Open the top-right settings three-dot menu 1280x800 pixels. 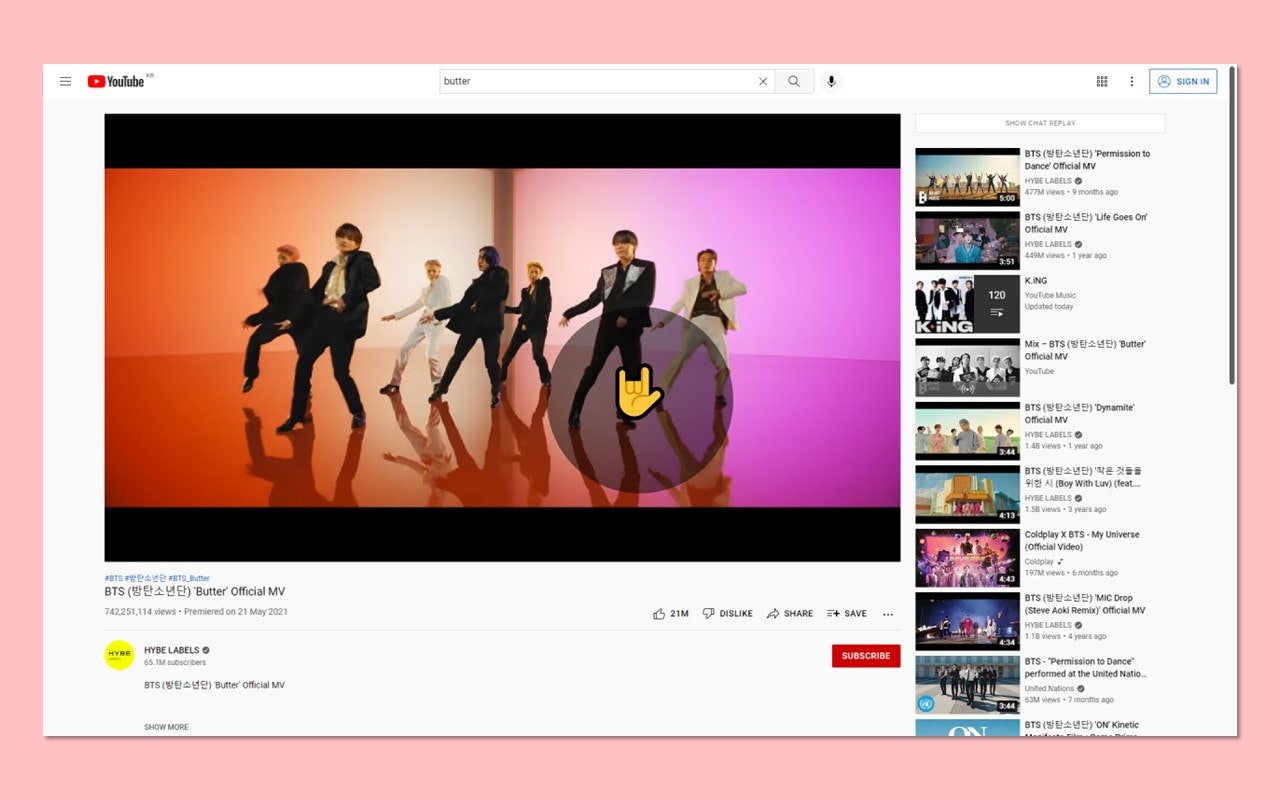pyautogui.click(x=1131, y=81)
